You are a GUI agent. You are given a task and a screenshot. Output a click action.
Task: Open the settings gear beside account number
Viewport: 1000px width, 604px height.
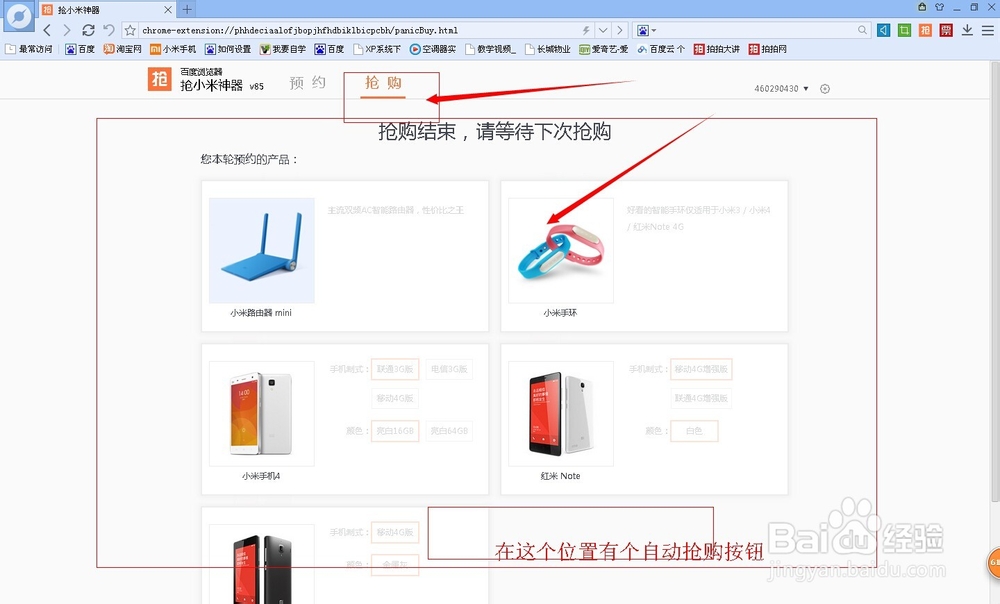(x=825, y=89)
